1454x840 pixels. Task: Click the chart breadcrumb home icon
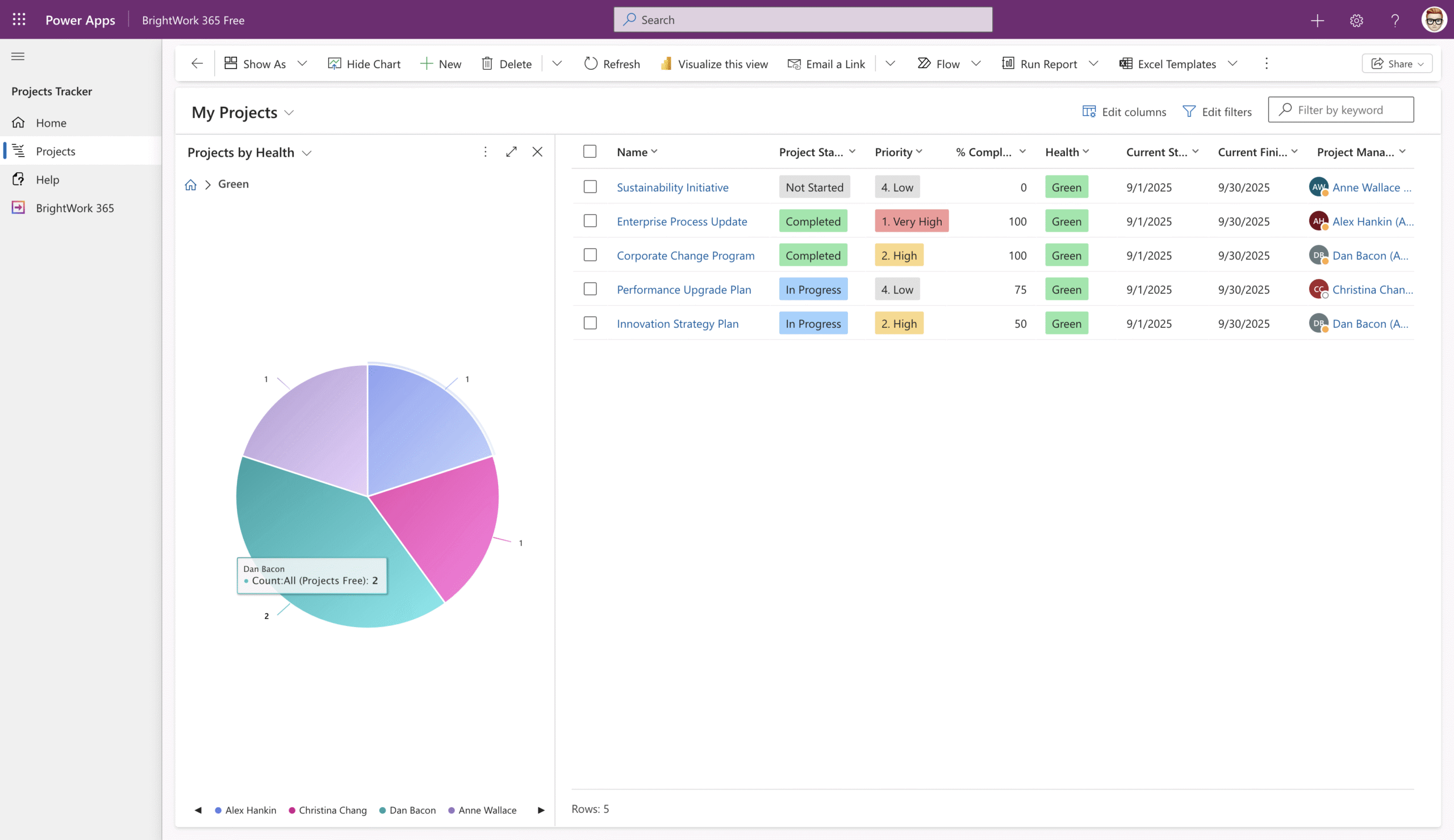click(x=190, y=185)
